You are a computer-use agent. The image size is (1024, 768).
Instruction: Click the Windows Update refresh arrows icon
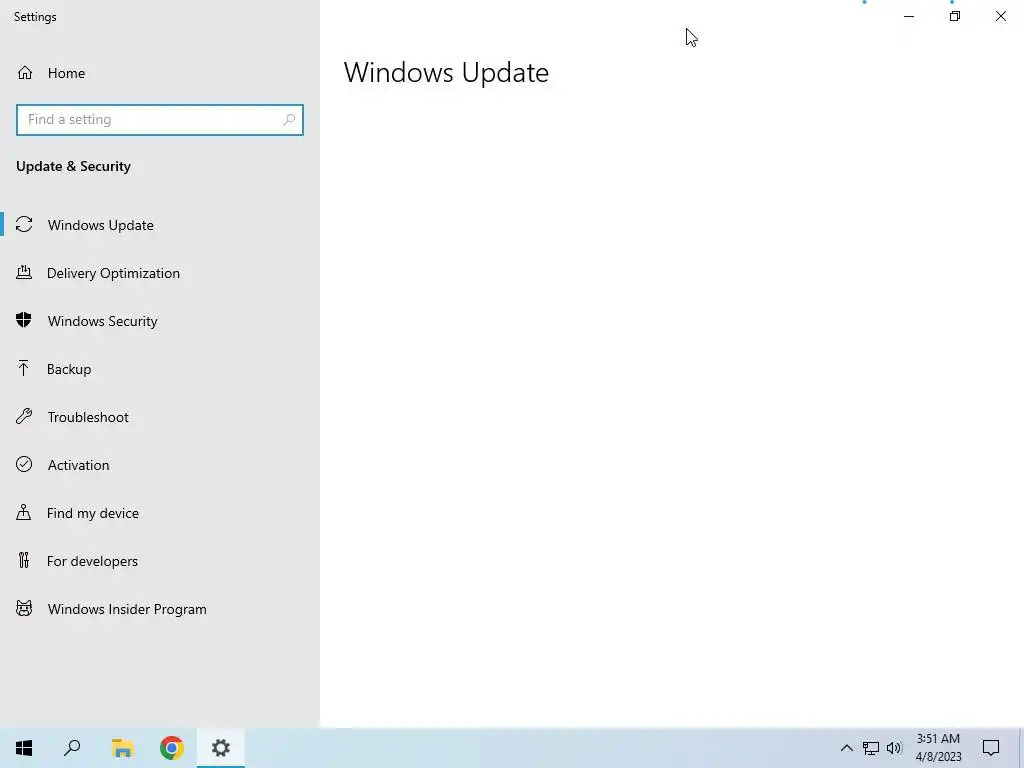[x=24, y=225]
